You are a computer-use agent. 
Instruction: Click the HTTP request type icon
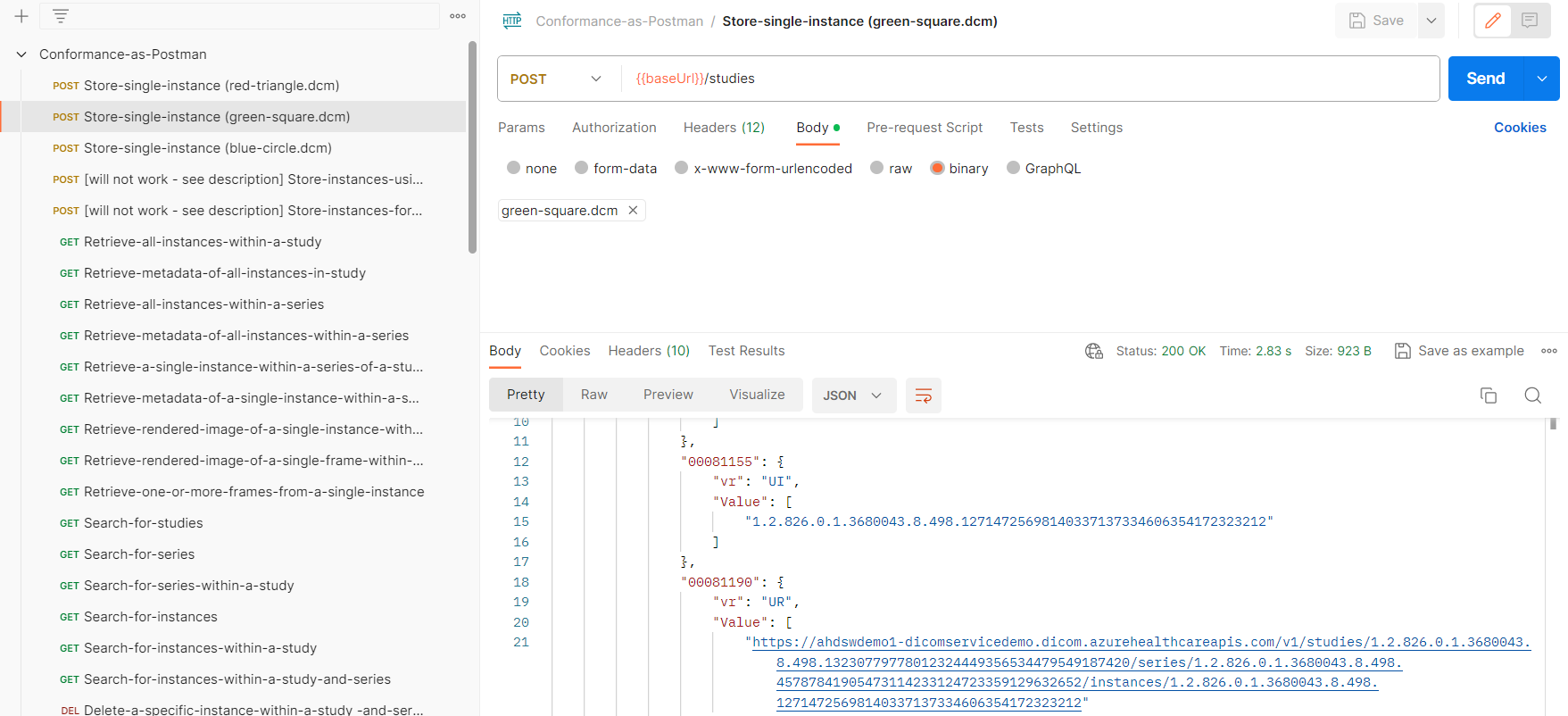tap(512, 21)
